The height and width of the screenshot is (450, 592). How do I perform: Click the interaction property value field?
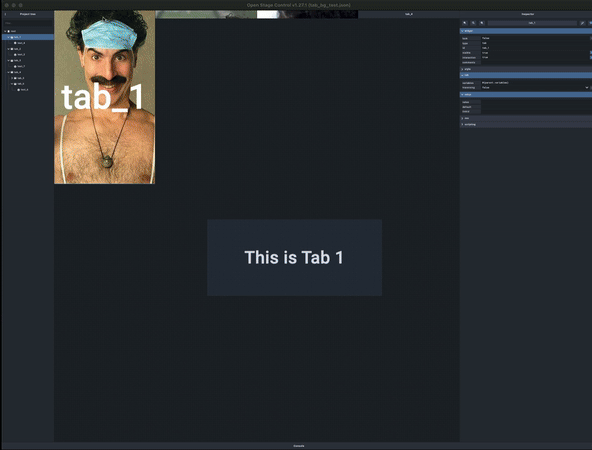point(535,57)
